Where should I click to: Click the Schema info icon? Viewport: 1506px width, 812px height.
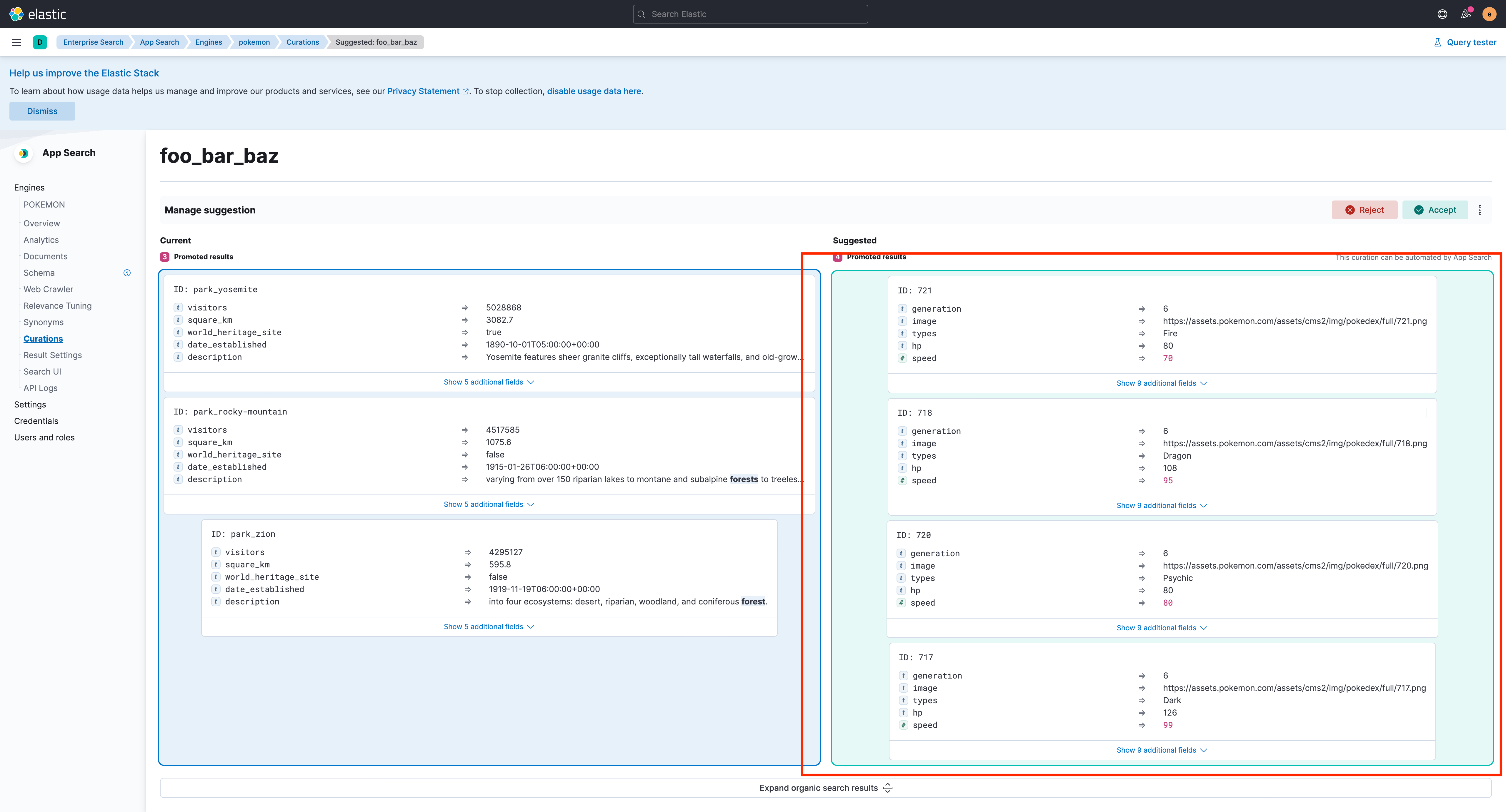tap(127, 273)
